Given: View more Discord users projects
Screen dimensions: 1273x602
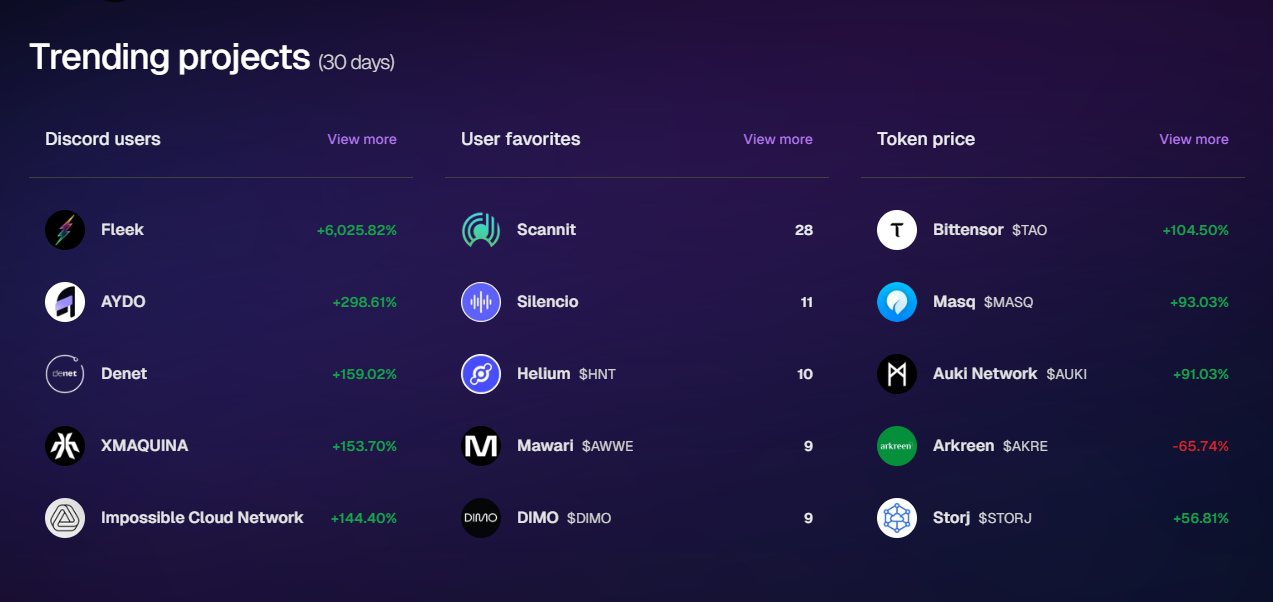Looking at the screenshot, I should pos(362,139).
